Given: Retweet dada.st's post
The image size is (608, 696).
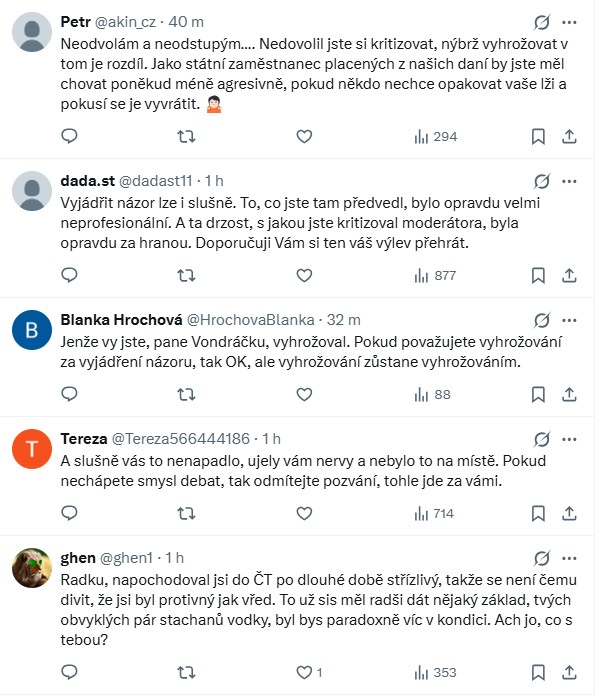Looking at the screenshot, I should [x=185, y=275].
